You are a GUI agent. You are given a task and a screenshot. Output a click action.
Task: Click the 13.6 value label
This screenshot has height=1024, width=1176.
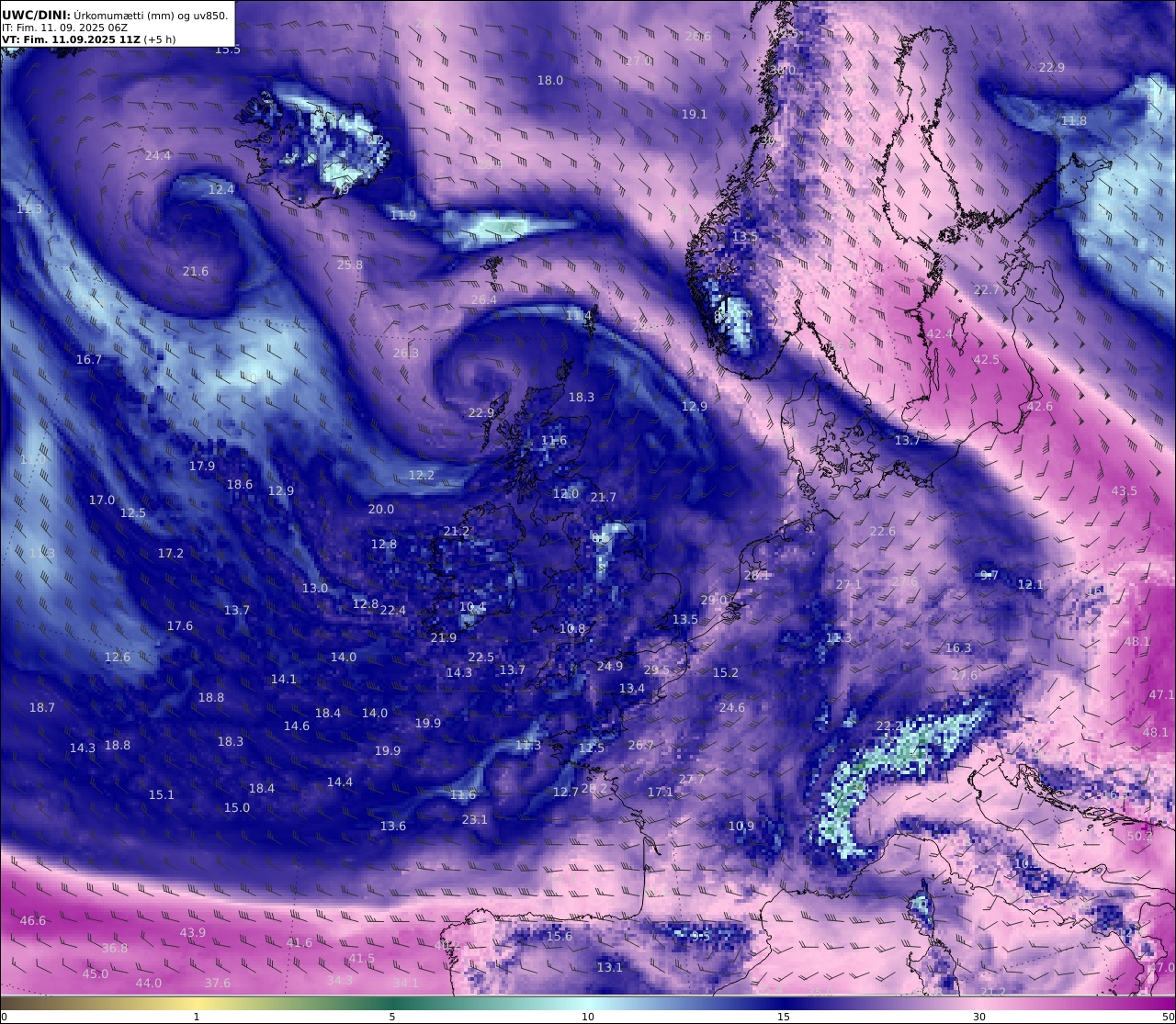393,826
